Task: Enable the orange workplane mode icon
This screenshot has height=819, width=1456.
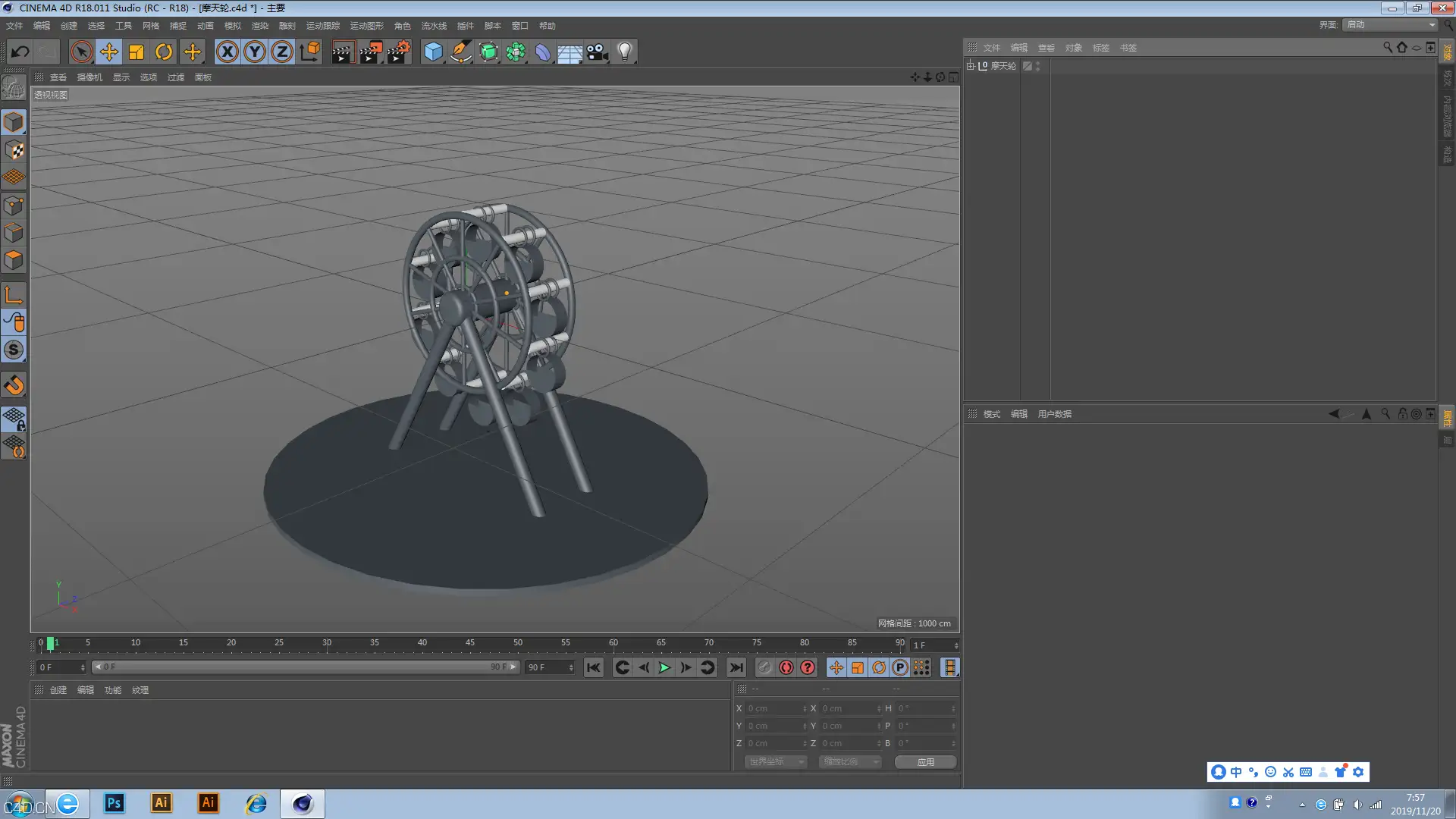Action: click(14, 177)
